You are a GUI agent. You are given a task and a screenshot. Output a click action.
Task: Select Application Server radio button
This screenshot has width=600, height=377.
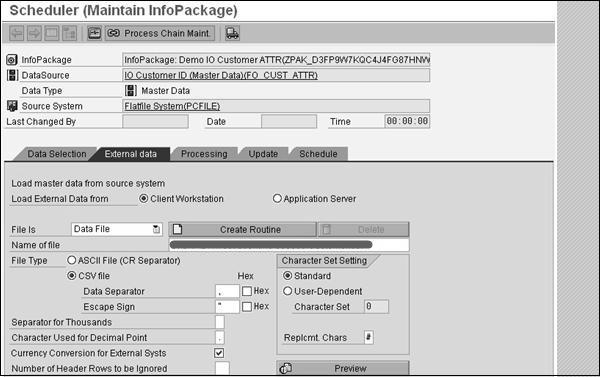coord(277,199)
